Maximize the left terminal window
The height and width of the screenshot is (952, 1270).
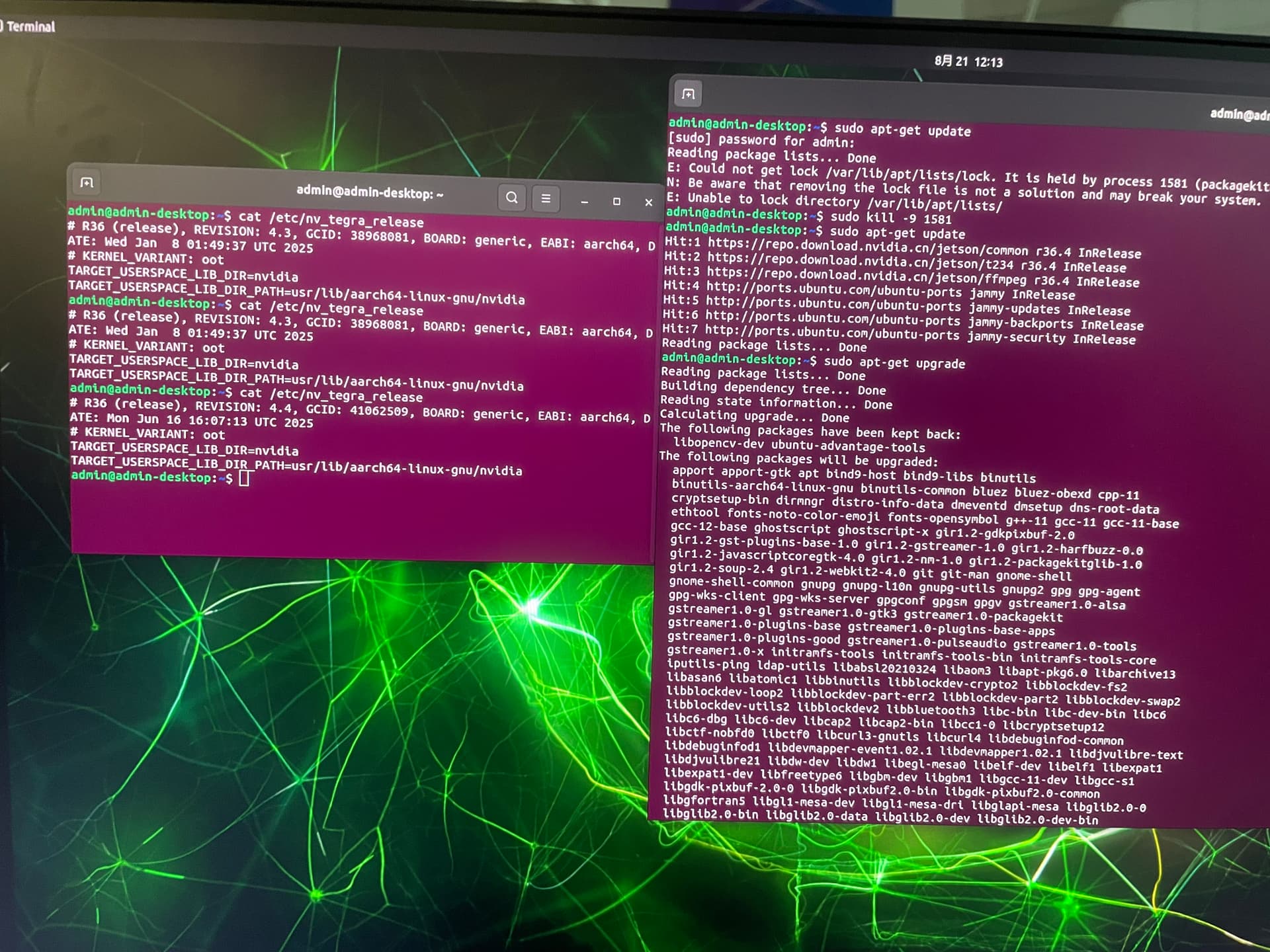click(x=616, y=202)
